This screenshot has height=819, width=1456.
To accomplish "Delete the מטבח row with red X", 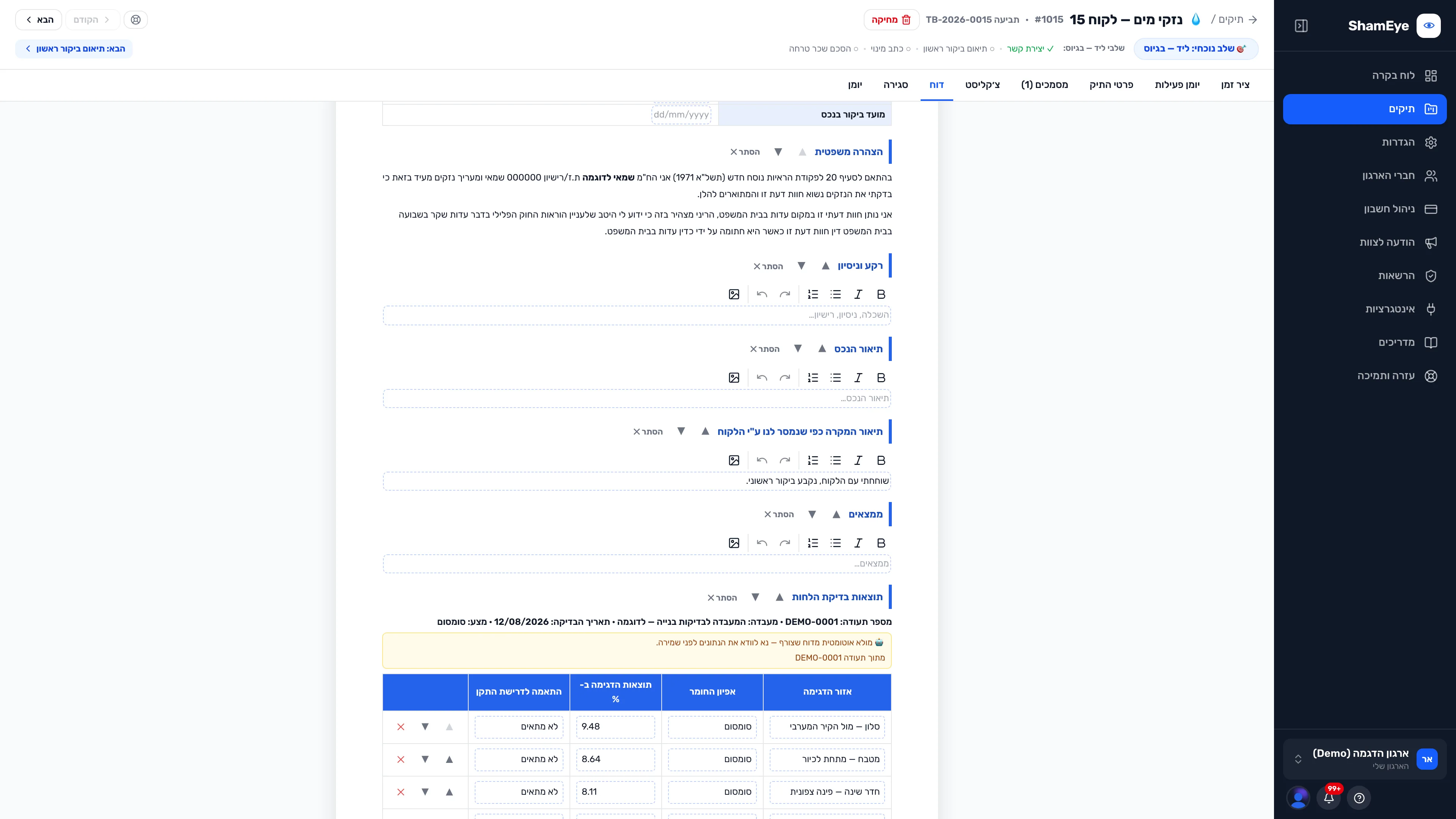I will tap(401, 759).
